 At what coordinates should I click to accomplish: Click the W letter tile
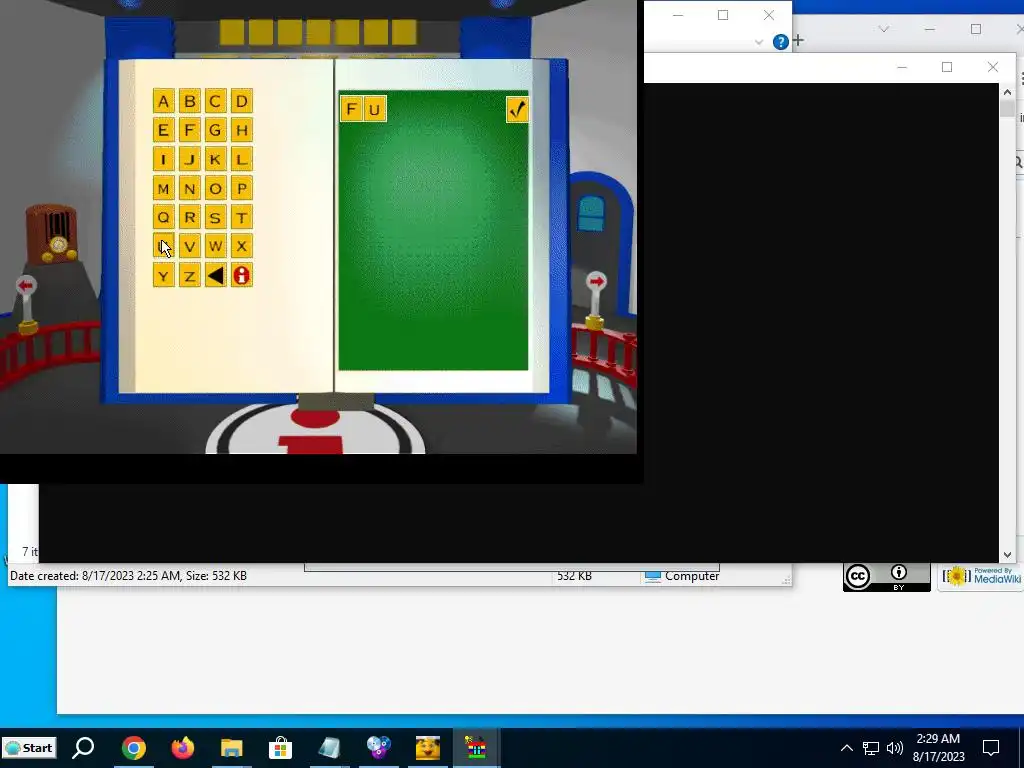pyautogui.click(x=216, y=246)
